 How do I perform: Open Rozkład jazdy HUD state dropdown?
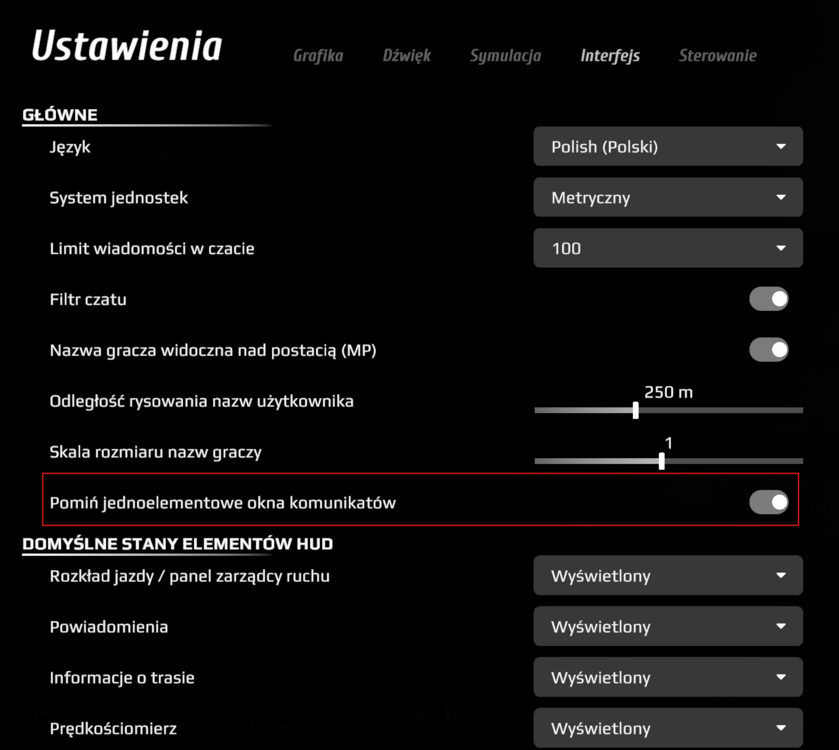667,576
